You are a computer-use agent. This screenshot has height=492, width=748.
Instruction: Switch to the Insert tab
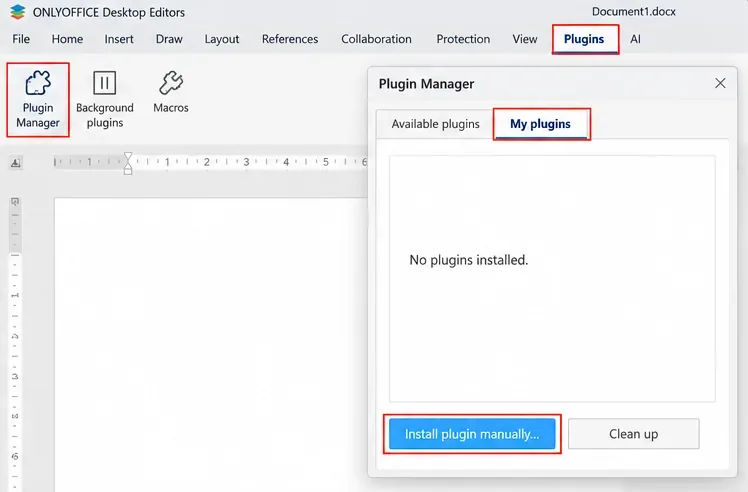click(x=119, y=39)
